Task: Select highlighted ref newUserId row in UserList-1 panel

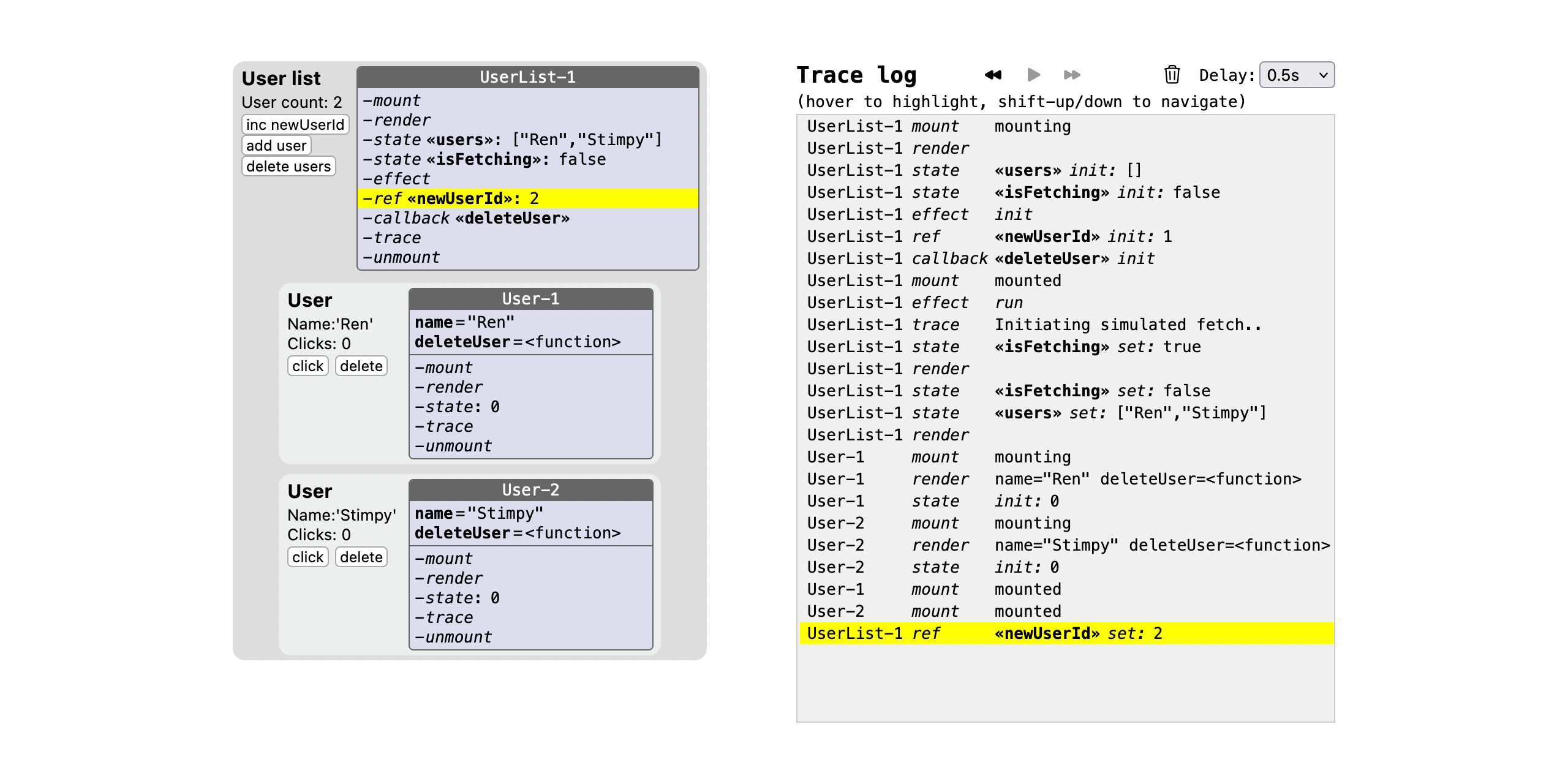Action: (527, 198)
